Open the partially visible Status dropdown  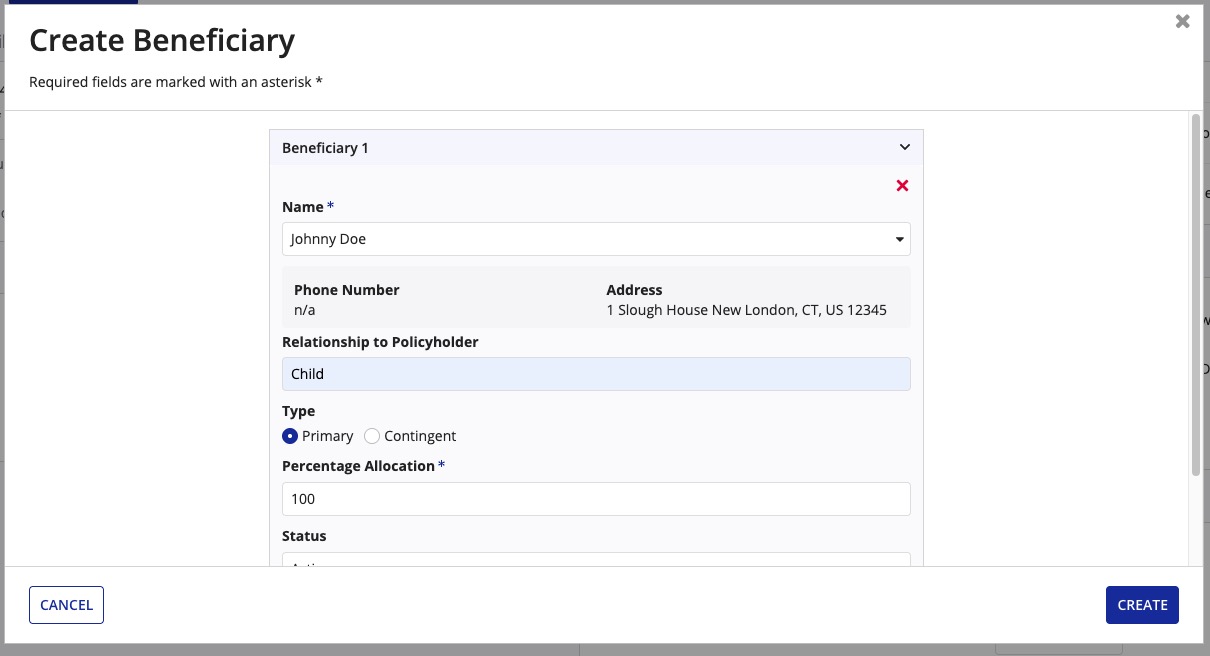(596, 560)
